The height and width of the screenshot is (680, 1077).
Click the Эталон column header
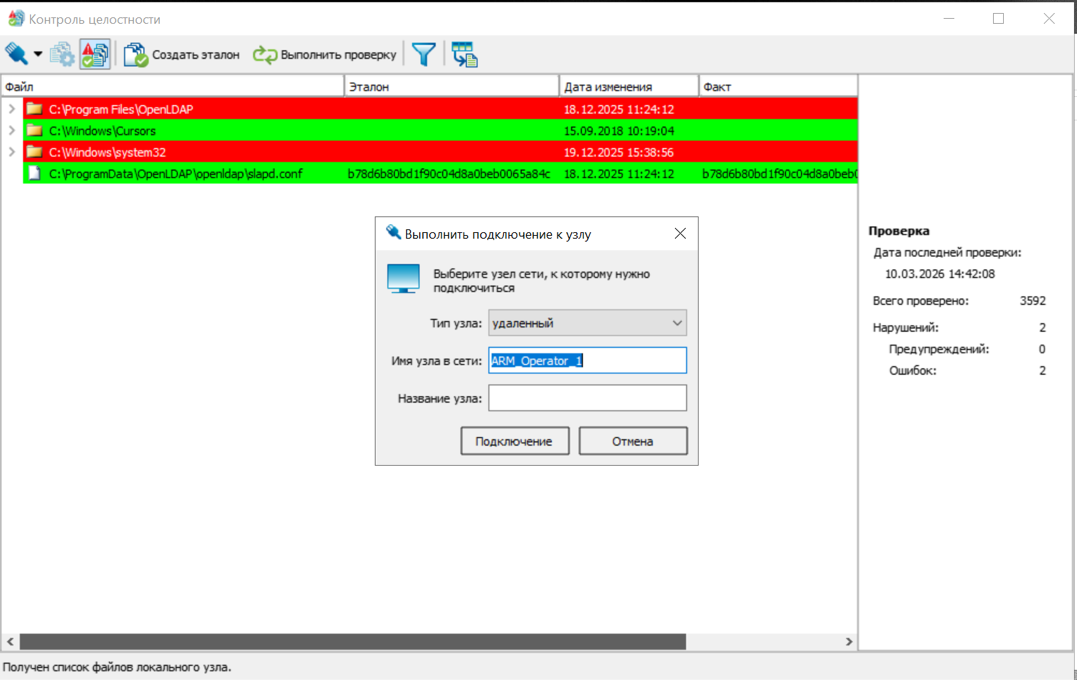coord(452,87)
